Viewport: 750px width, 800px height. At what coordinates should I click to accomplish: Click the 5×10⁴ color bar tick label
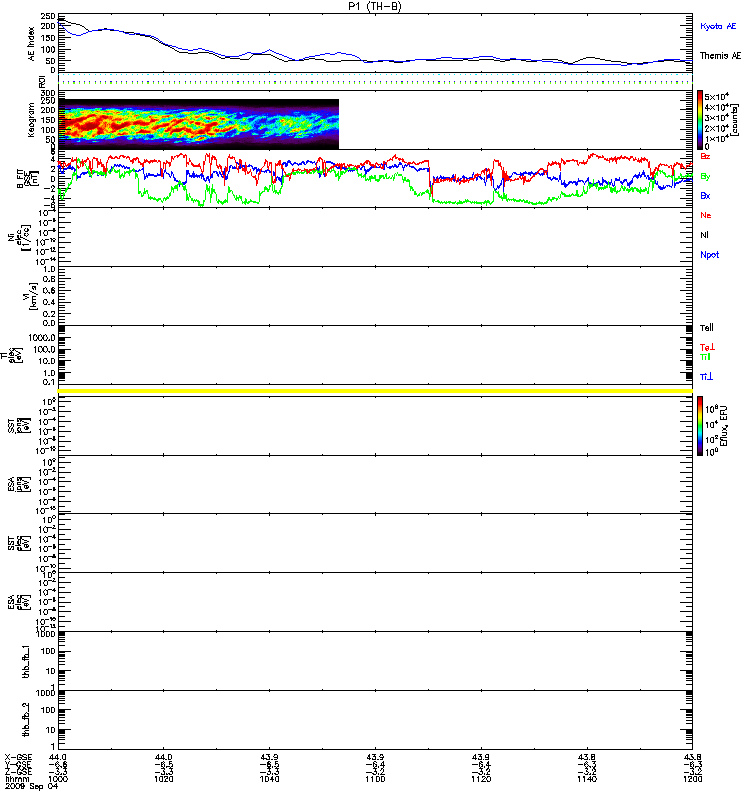(716, 96)
